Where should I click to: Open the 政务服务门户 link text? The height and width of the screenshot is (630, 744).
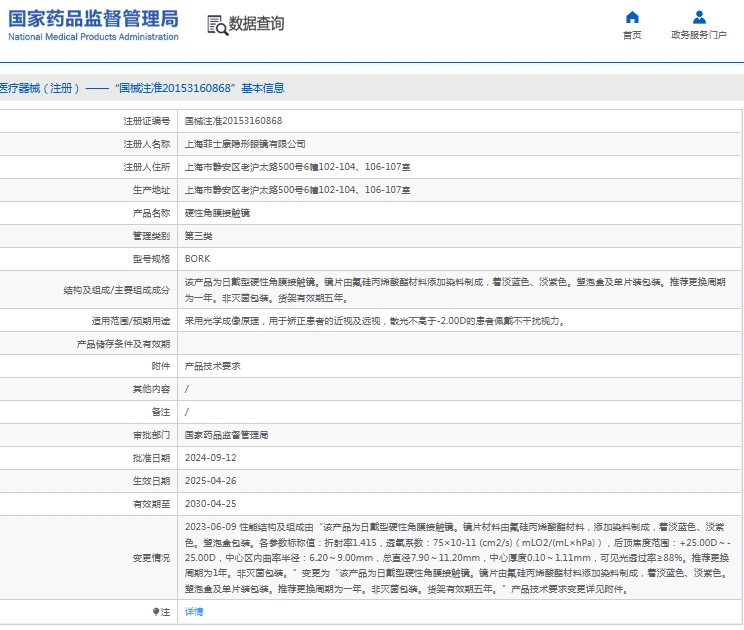click(699, 35)
